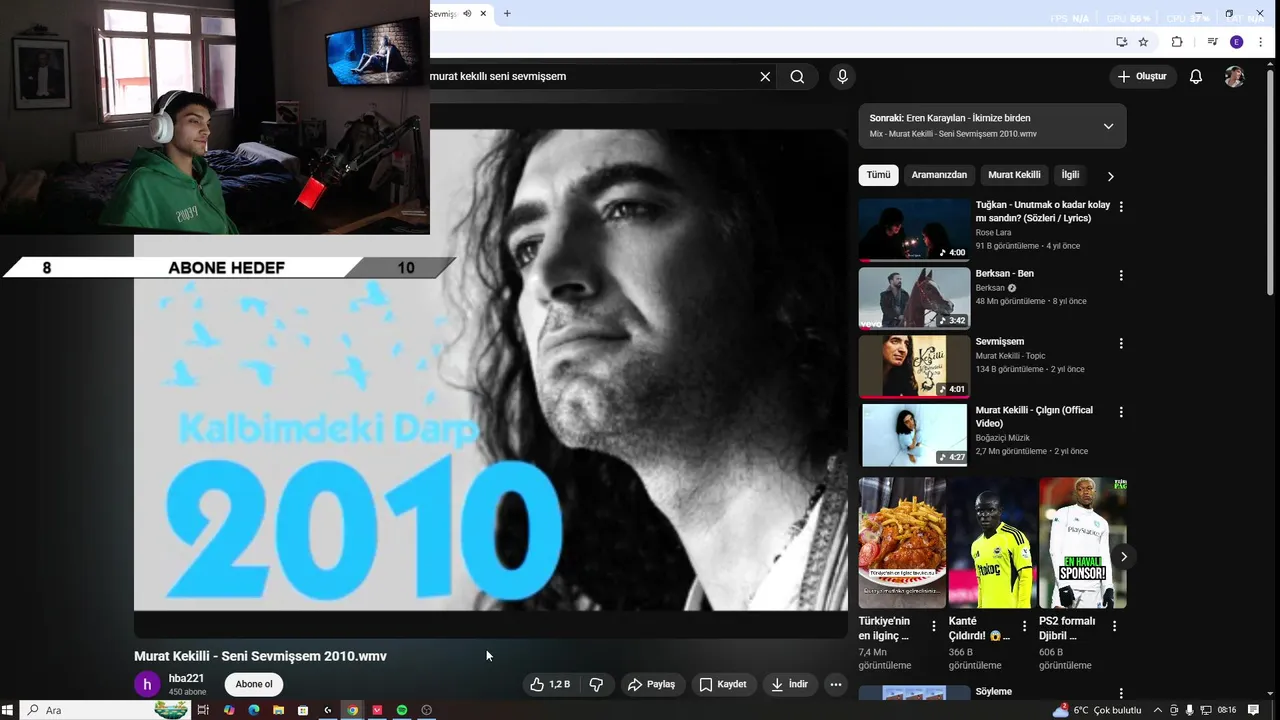Open options for Çılgın Official Video
The image size is (1280, 720).
point(1121,412)
